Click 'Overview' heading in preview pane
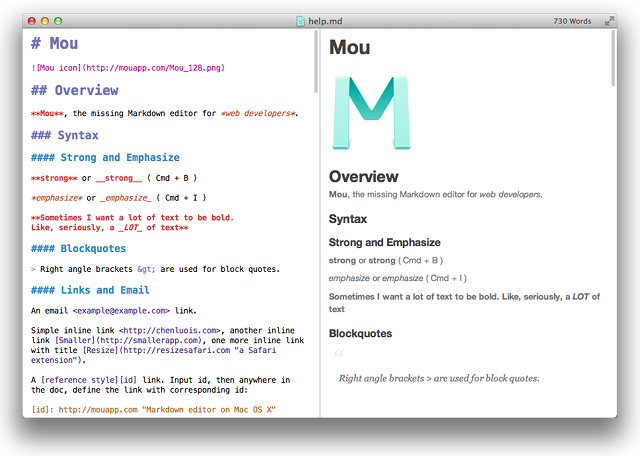This screenshot has height=456, width=640. (364, 176)
